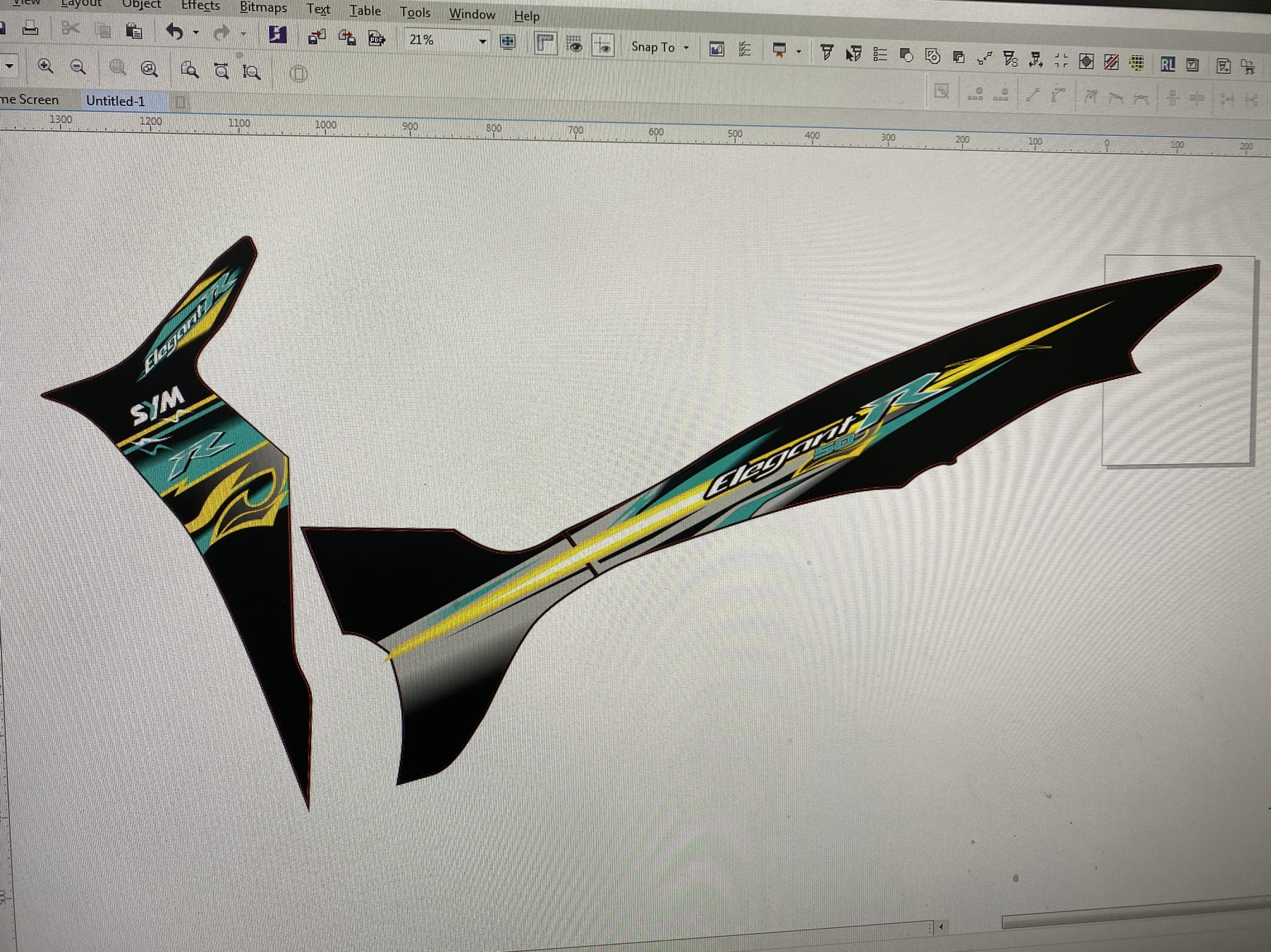1271x952 pixels.
Task: Open the Help menu
Action: point(526,15)
